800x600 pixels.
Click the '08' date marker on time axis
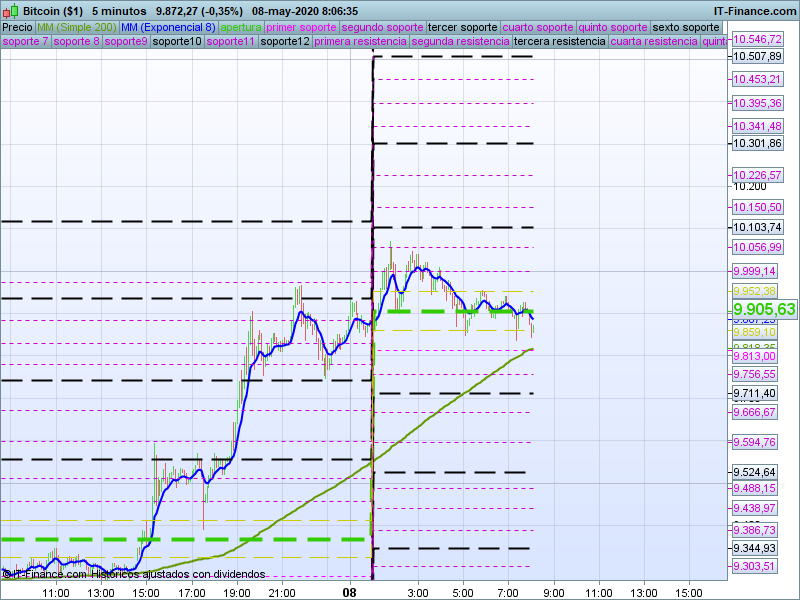click(x=349, y=592)
